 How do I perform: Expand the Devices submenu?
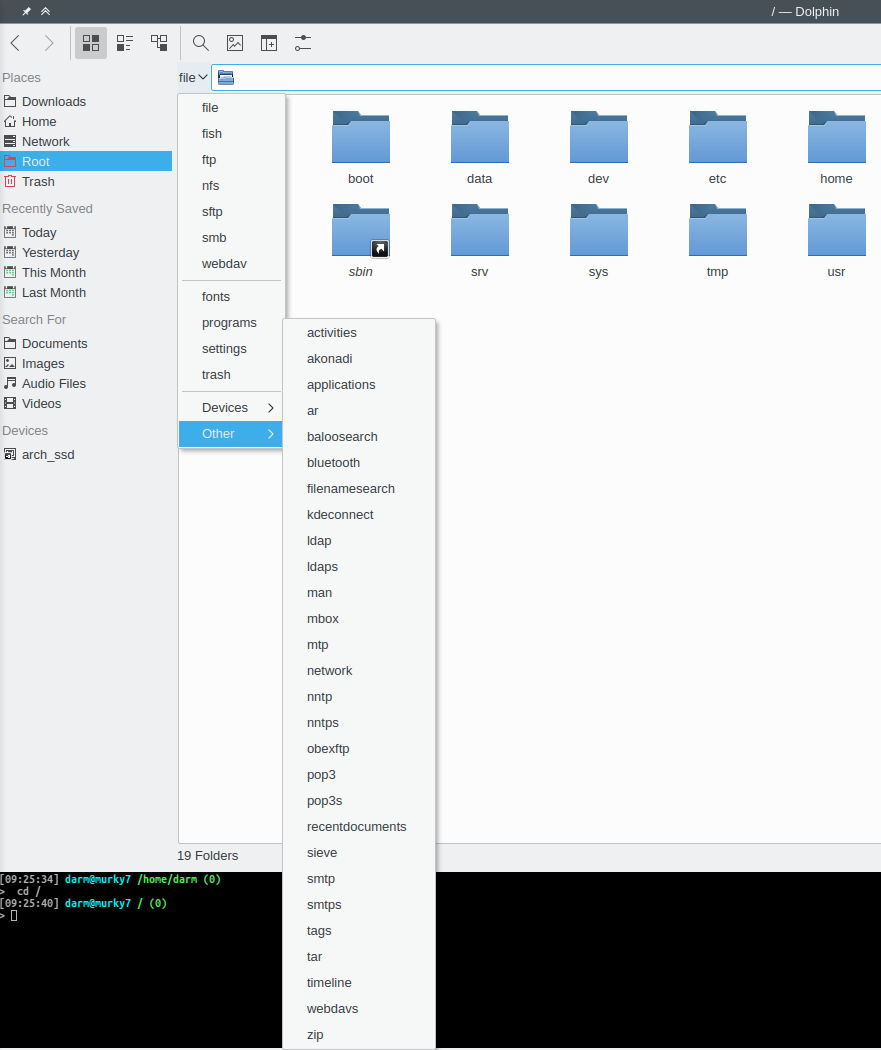tap(231, 408)
